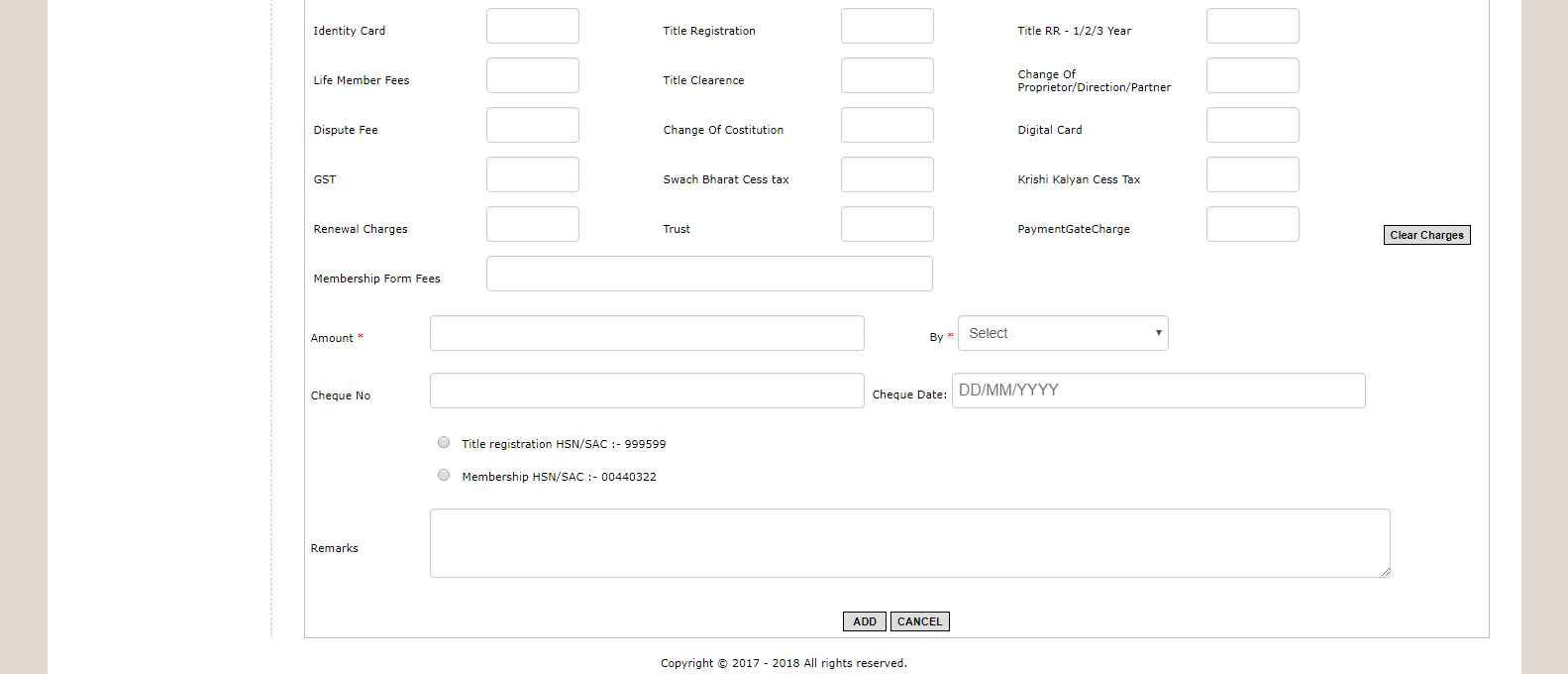This screenshot has height=674, width=1568.
Task: Select the Life Member Fees field
Action: (532, 75)
